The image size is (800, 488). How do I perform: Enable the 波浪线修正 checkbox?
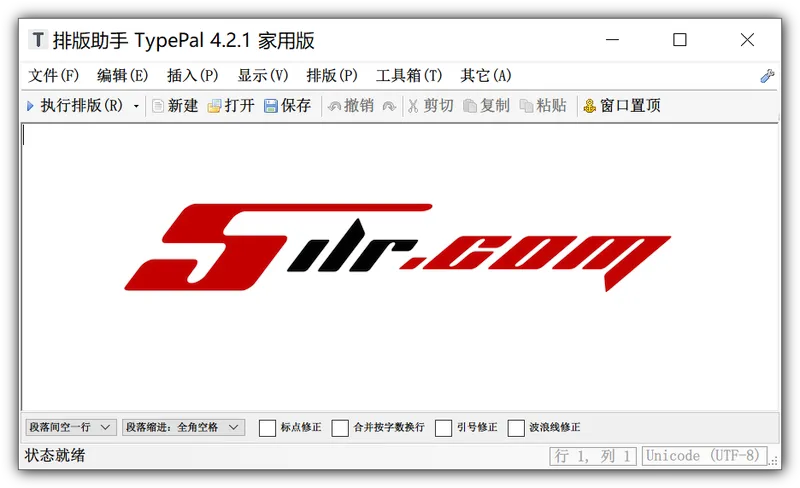516,428
